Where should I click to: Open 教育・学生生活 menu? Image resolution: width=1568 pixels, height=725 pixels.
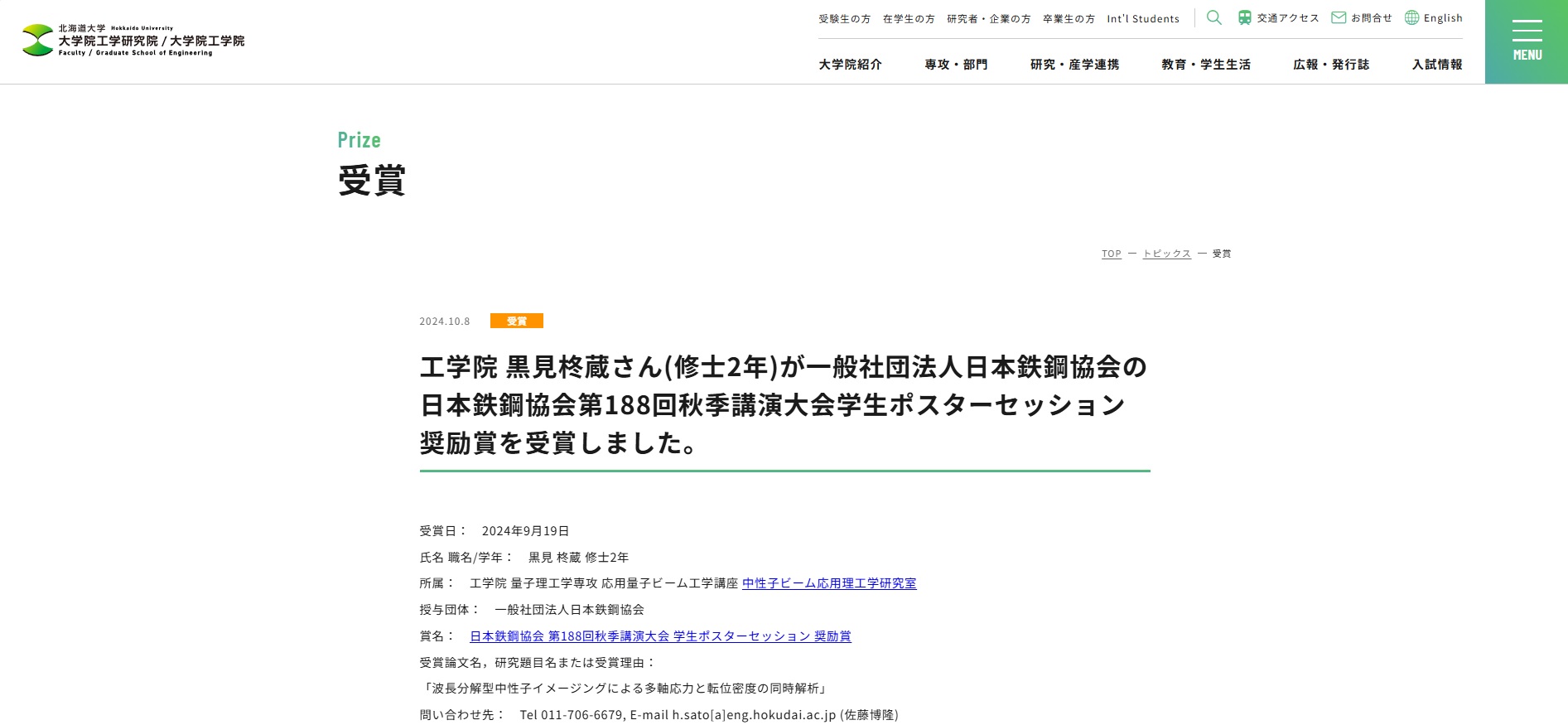[1206, 65]
